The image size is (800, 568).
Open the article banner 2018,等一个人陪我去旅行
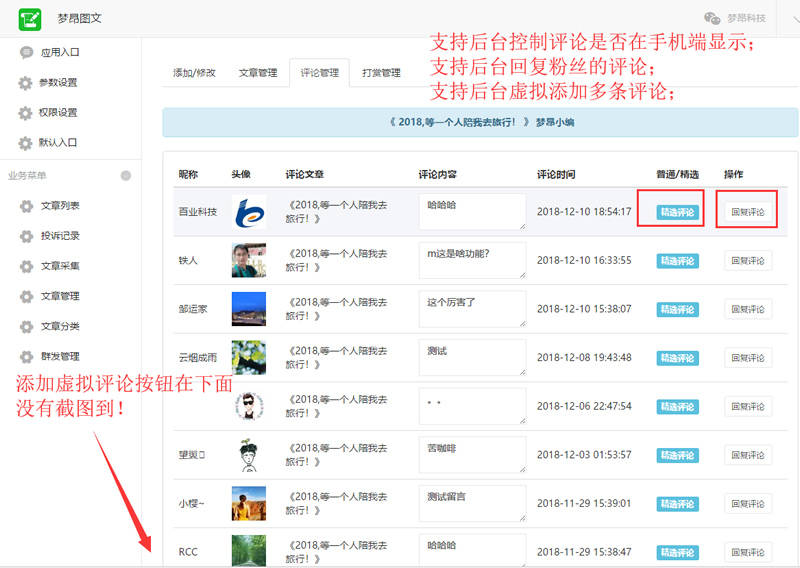pos(481,122)
